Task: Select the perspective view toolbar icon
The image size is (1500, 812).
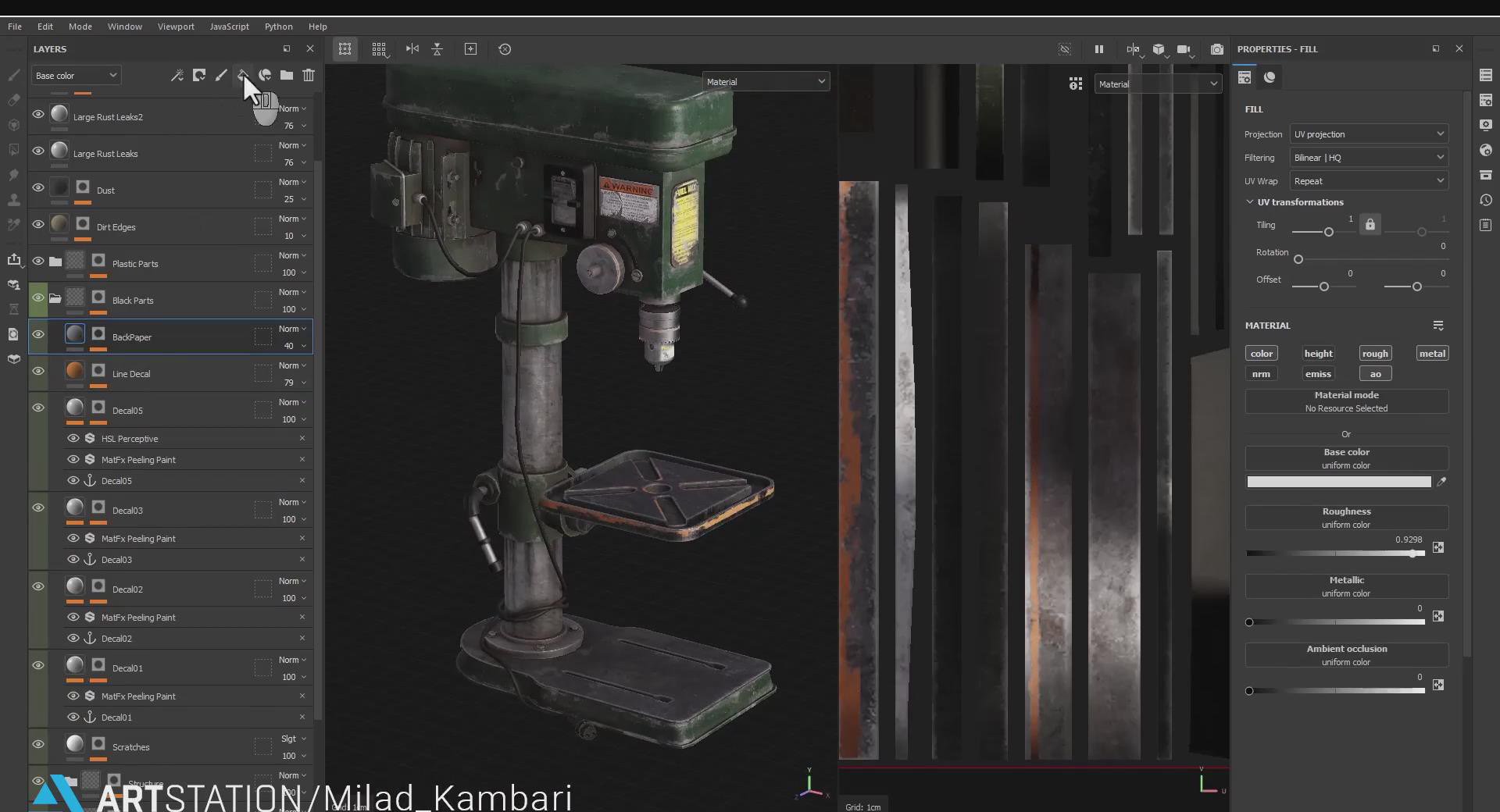Action: coord(345,49)
